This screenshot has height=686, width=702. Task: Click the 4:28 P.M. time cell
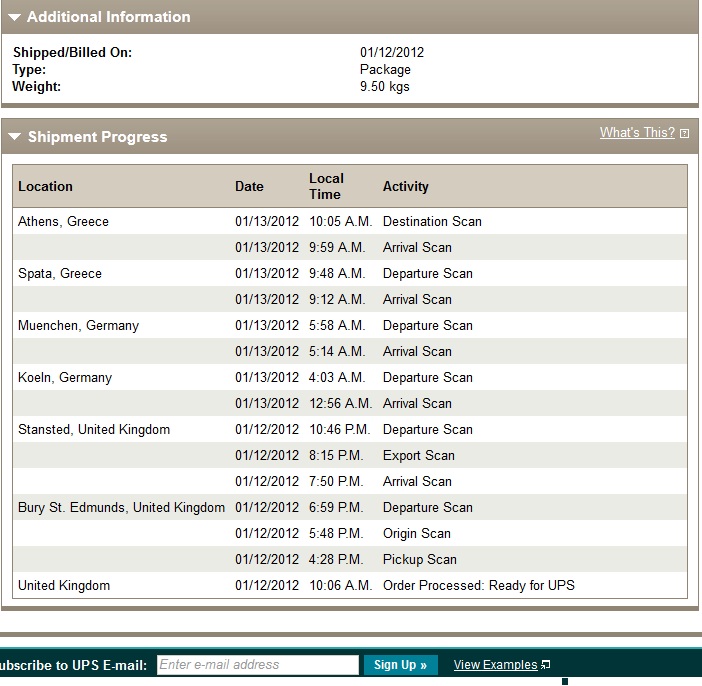click(x=336, y=559)
